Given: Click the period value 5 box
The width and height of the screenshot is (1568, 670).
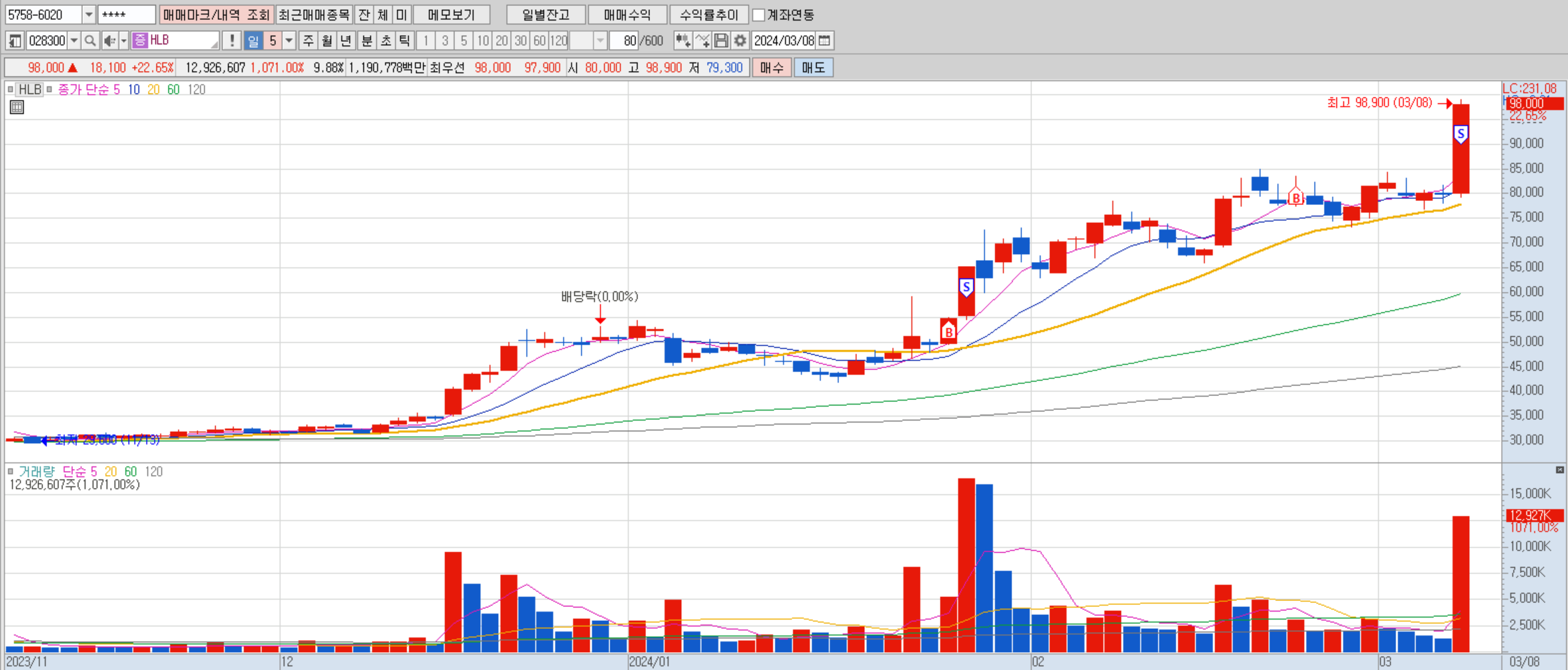Looking at the screenshot, I should coord(273,41).
